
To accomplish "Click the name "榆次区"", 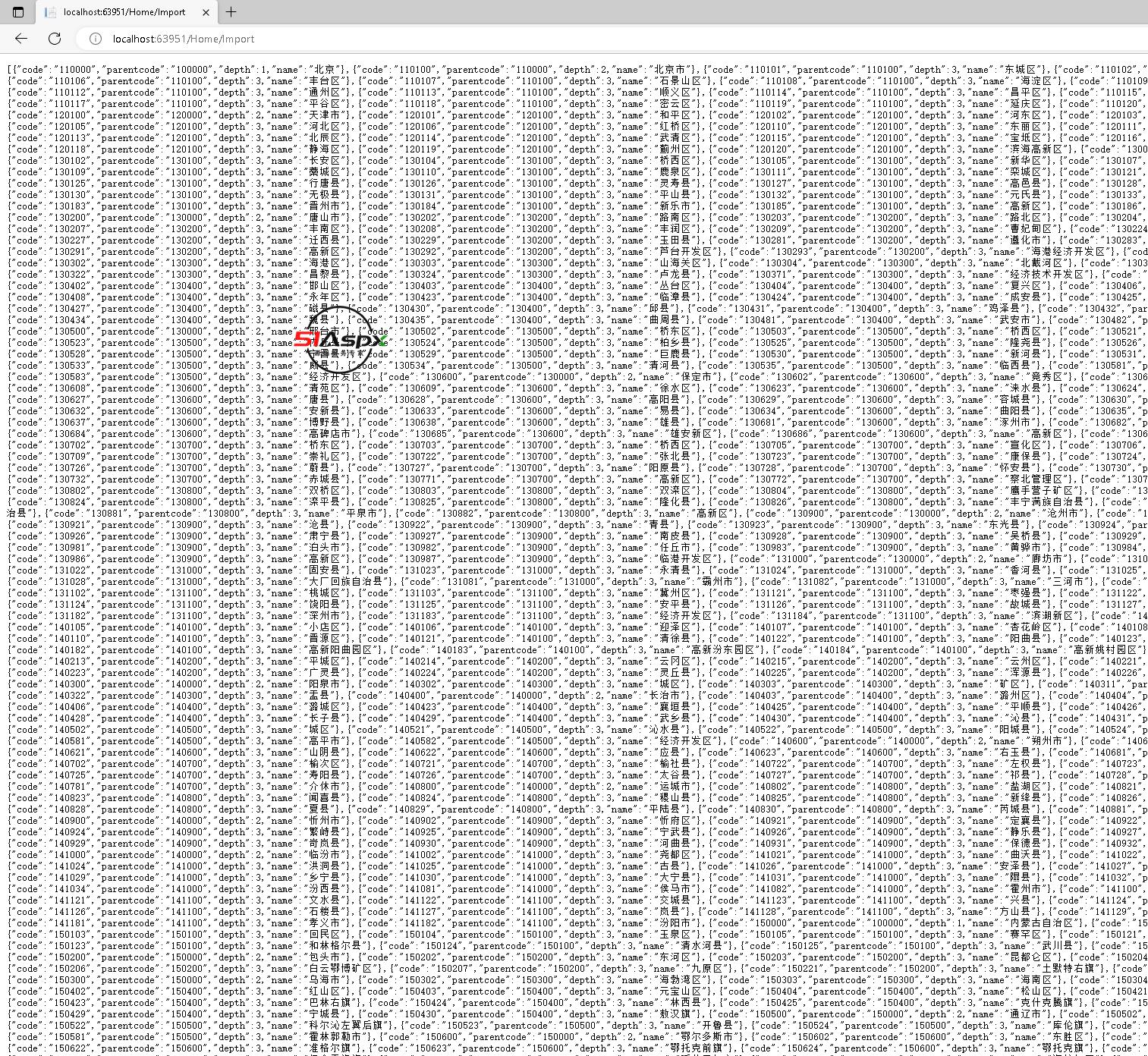I will [x=326, y=764].
